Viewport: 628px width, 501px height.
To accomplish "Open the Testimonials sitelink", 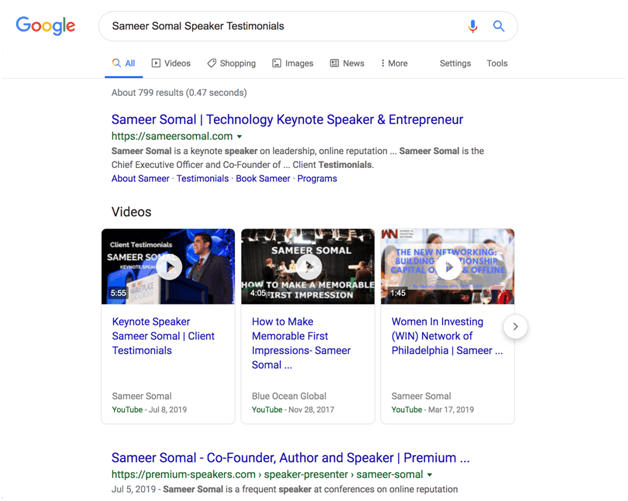I will [202, 179].
